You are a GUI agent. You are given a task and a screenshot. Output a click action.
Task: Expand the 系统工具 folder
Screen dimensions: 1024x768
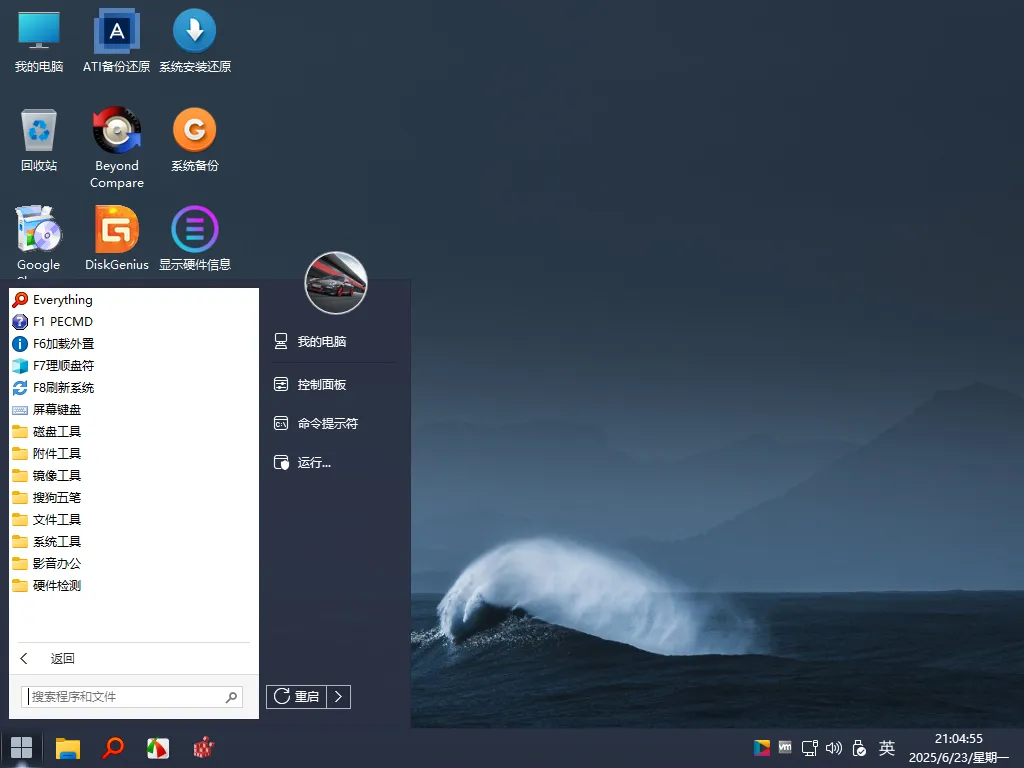tap(56, 542)
